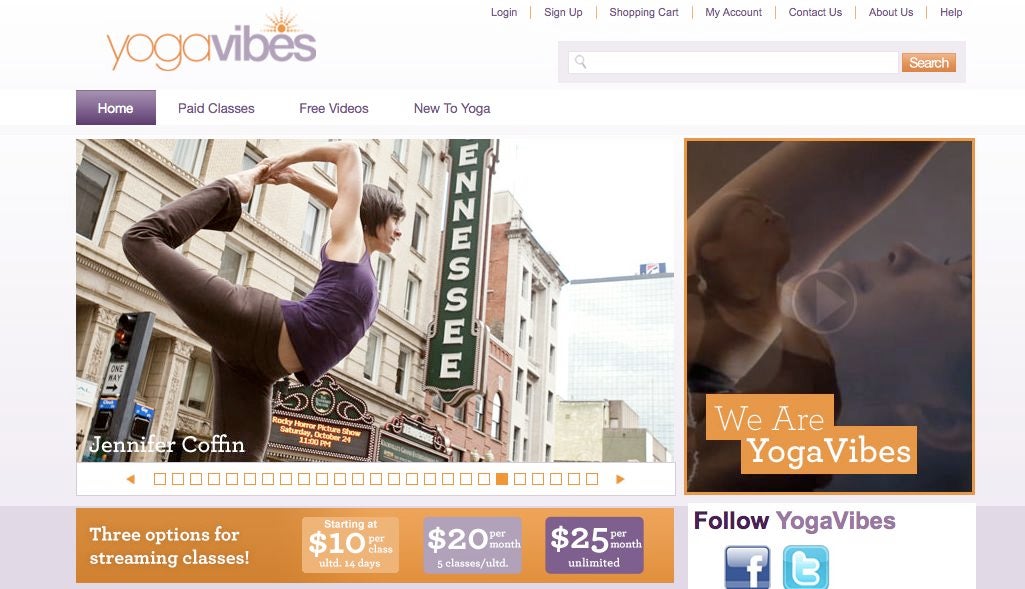This screenshot has height=589, width=1025.
Task: Open the Shopping Cart link
Action: (644, 12)
